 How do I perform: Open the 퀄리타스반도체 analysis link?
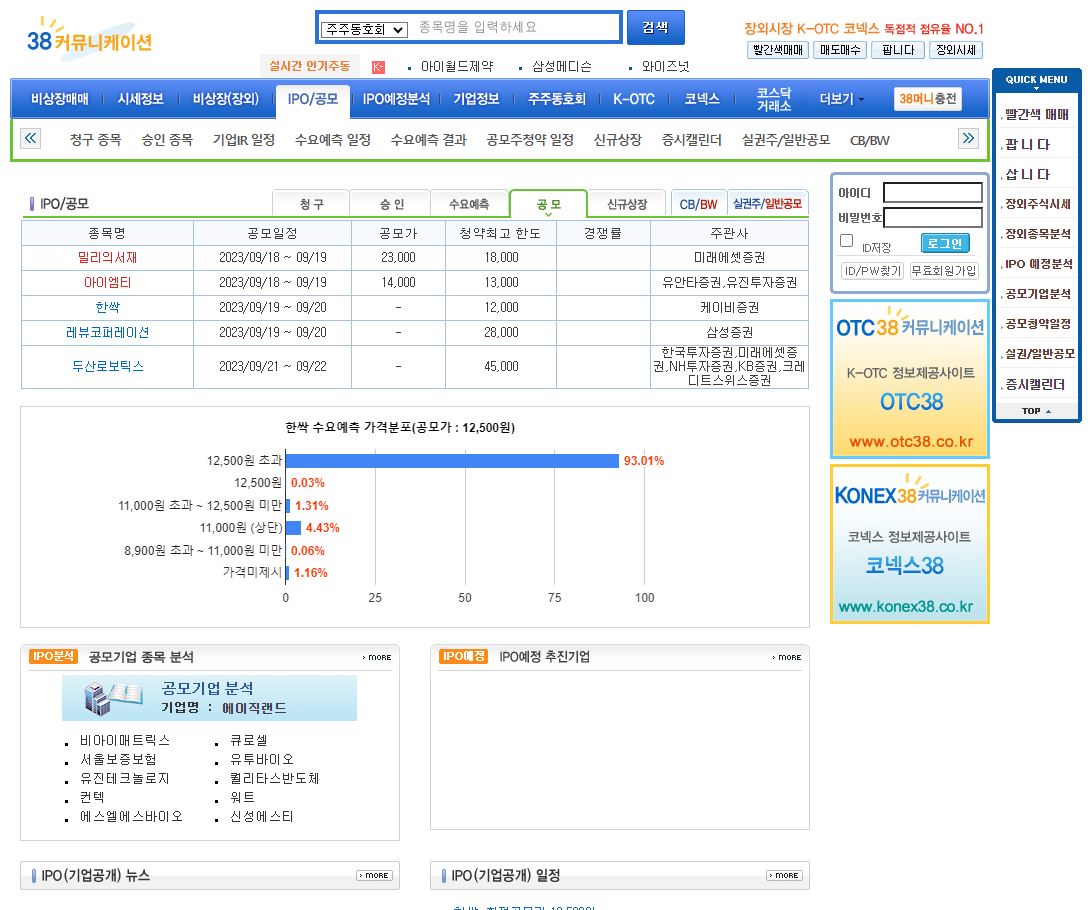[x=274, y=778]
